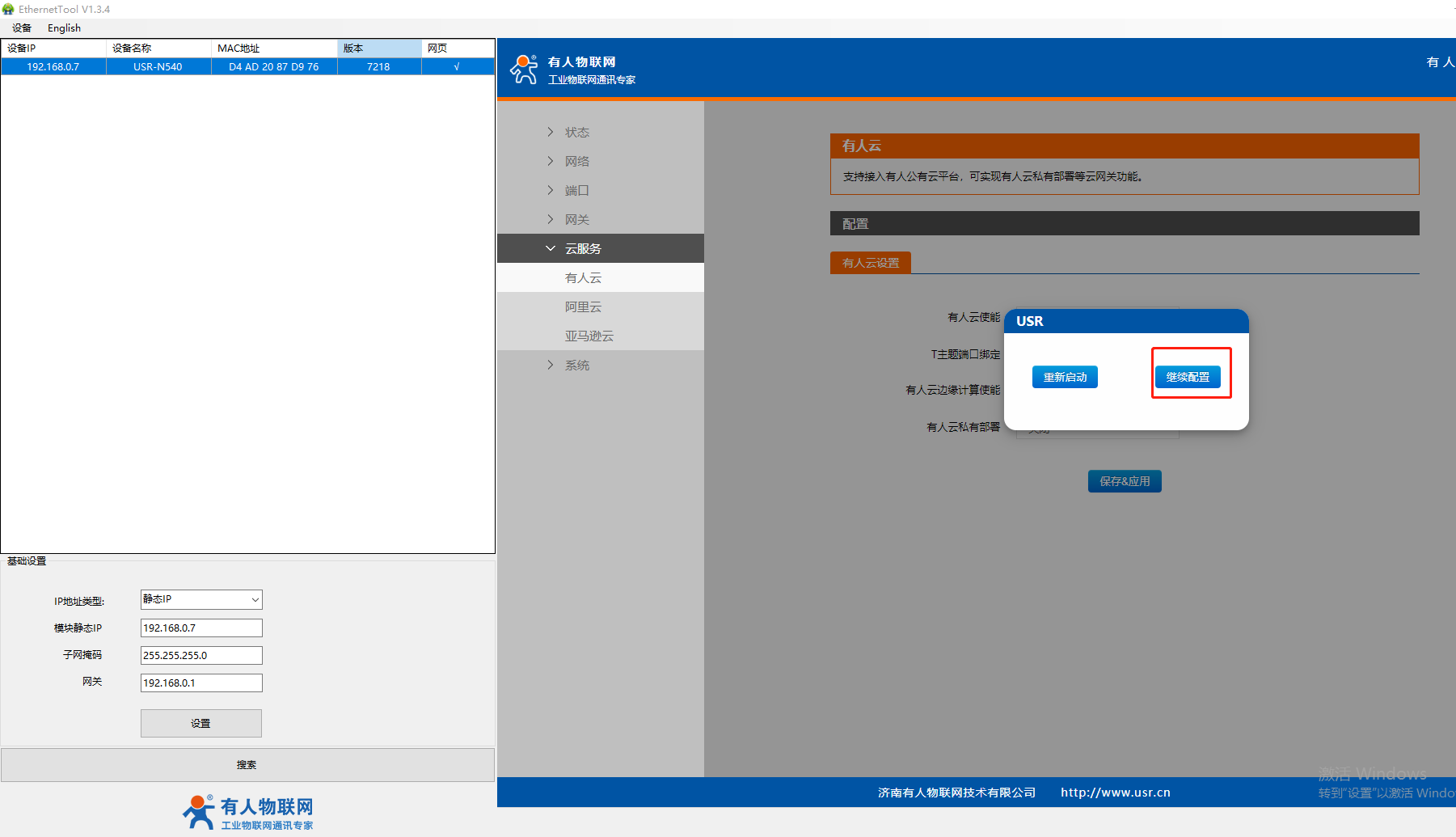Image resolution: width=1456 pixels, height=837 pixels.
Task: Expand the 端口 section in the sidebar
Action: 600,190
